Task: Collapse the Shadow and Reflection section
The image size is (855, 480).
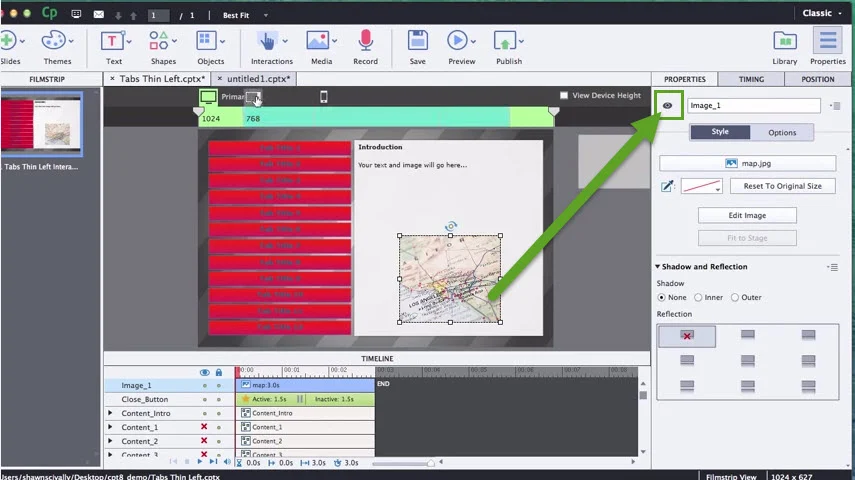Action: 658,267
